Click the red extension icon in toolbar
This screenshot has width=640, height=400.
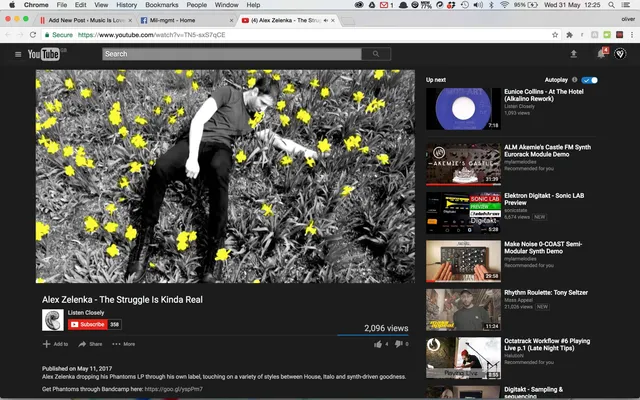pos(620,35)
